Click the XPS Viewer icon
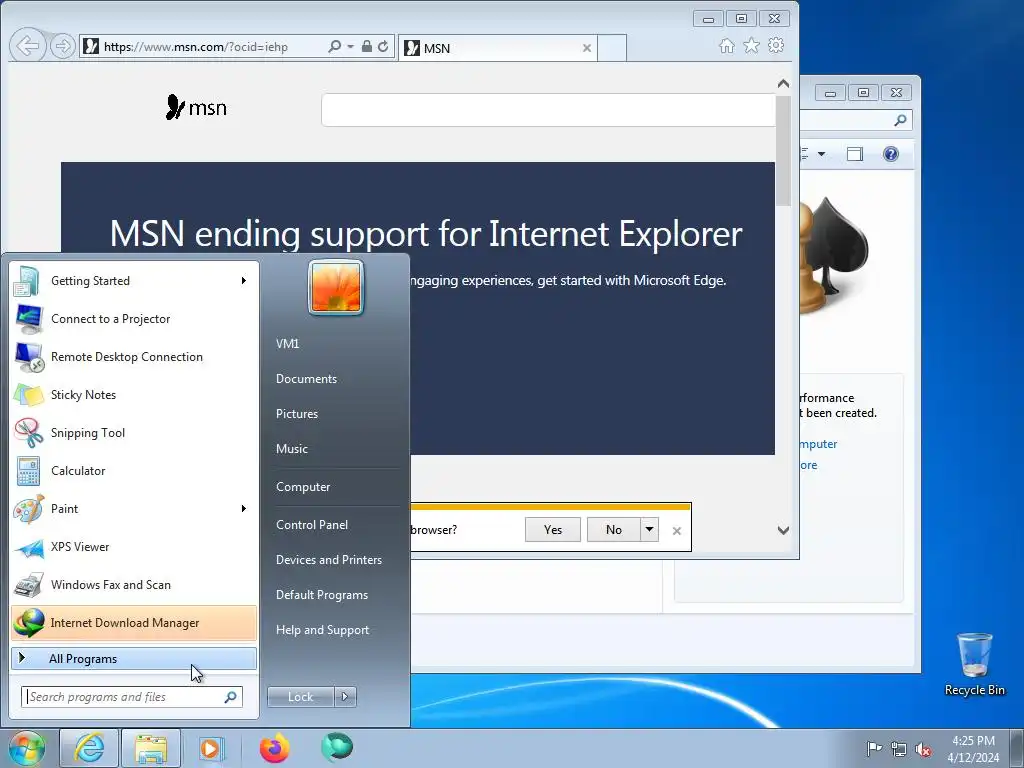The width and height of the screenshot is (1024, 768). pyautogui.click(x=29, y=547)
